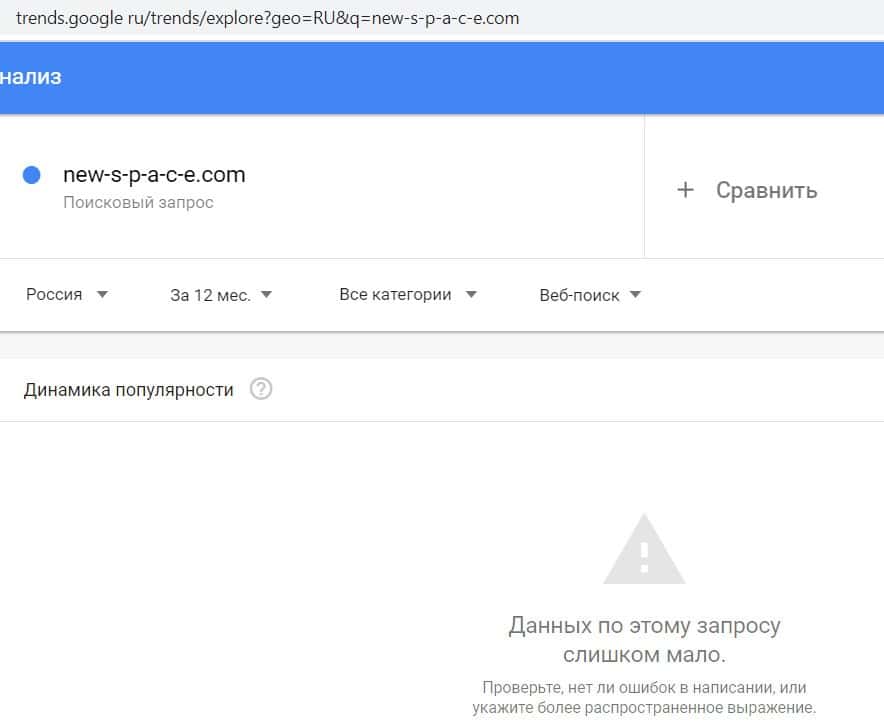Open the Все категории dropdown
Viewport: 884px width, 724px height.
pyautogui.click(x=395, y=295)
